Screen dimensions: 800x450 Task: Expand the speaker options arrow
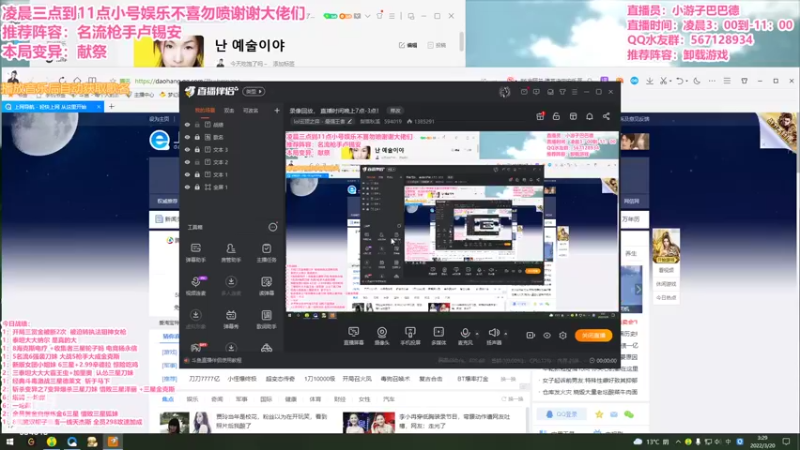[x=506, y=334]
